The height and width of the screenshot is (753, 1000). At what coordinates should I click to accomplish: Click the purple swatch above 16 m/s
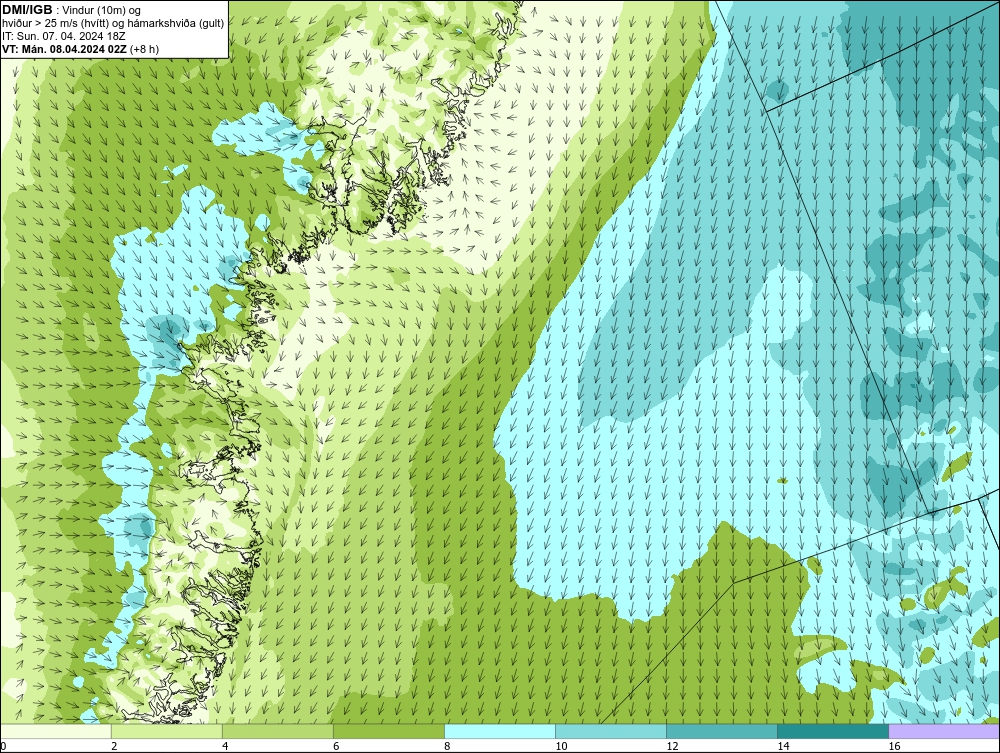(944, 731)
